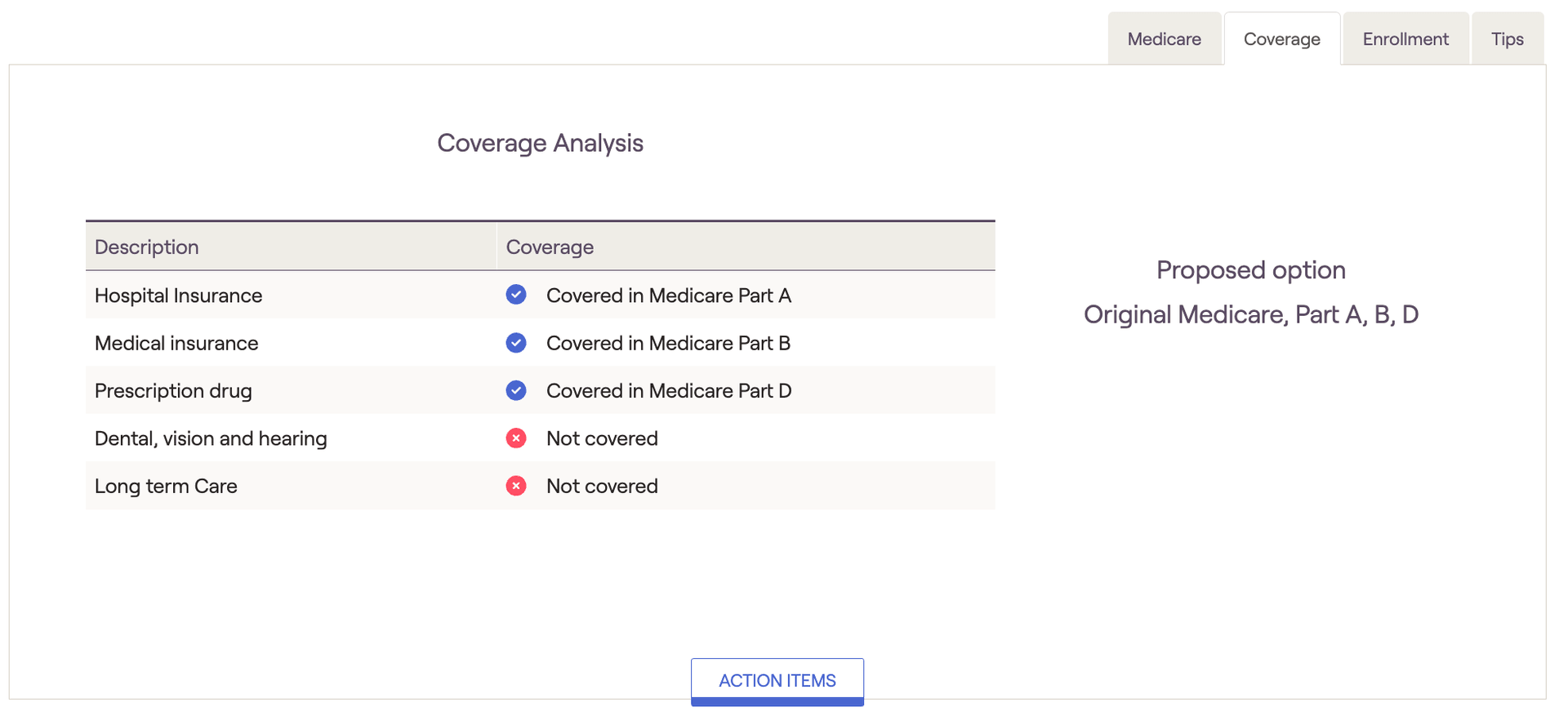Click 'Not covered' beside Dental, vision and hearing
1568x716 pixels.
click(x=602, y=438)
